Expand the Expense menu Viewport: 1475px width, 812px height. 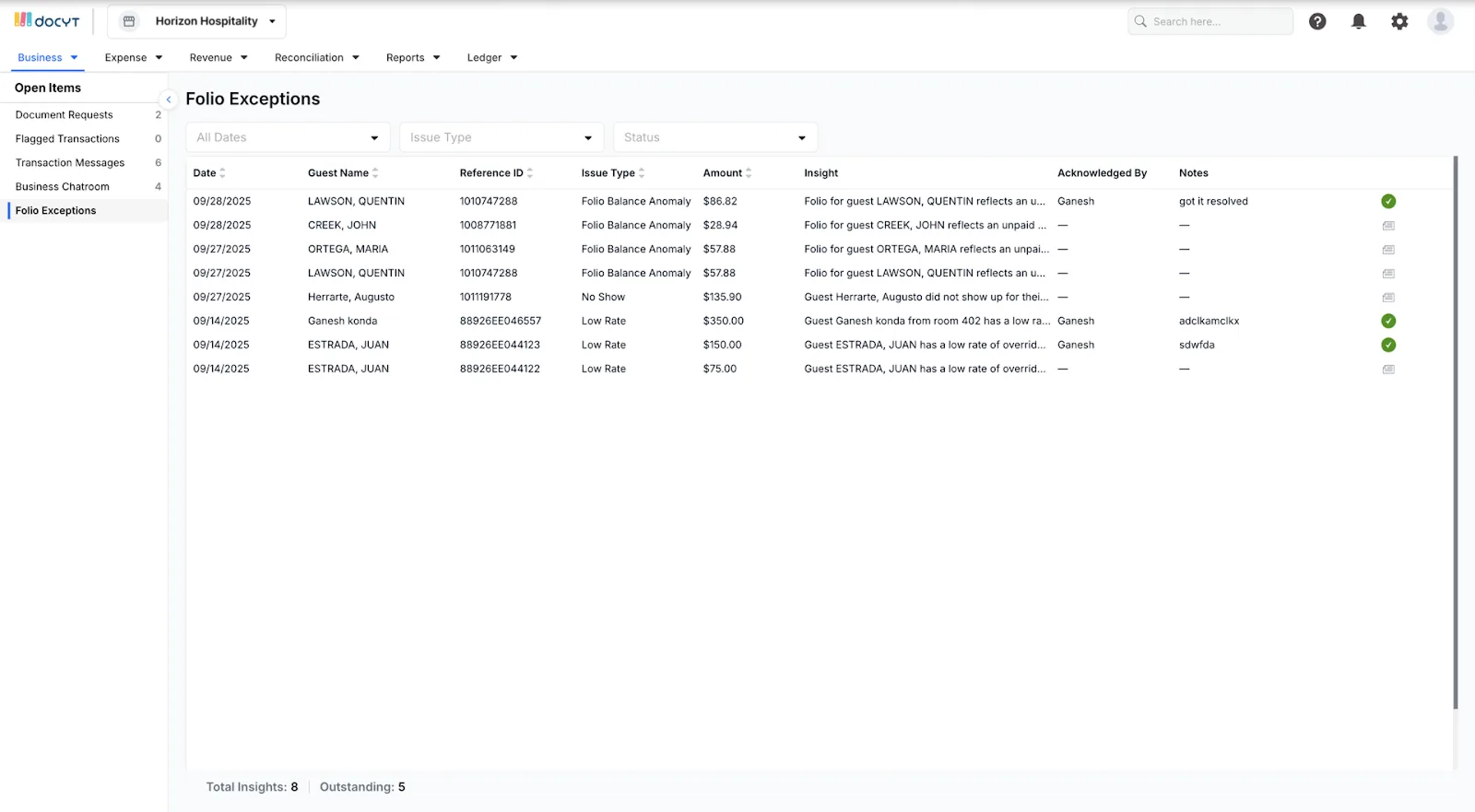point(134,57)
